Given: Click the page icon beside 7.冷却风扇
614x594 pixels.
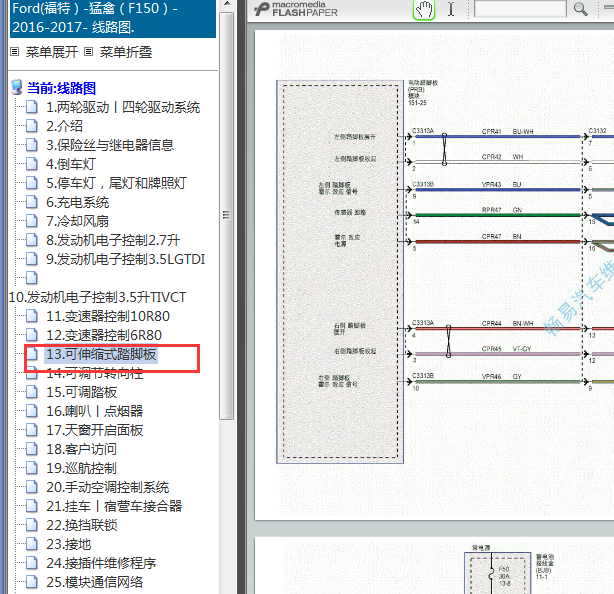Looking at the screenshot, I should pyautogui.click(x=32, y=221).
